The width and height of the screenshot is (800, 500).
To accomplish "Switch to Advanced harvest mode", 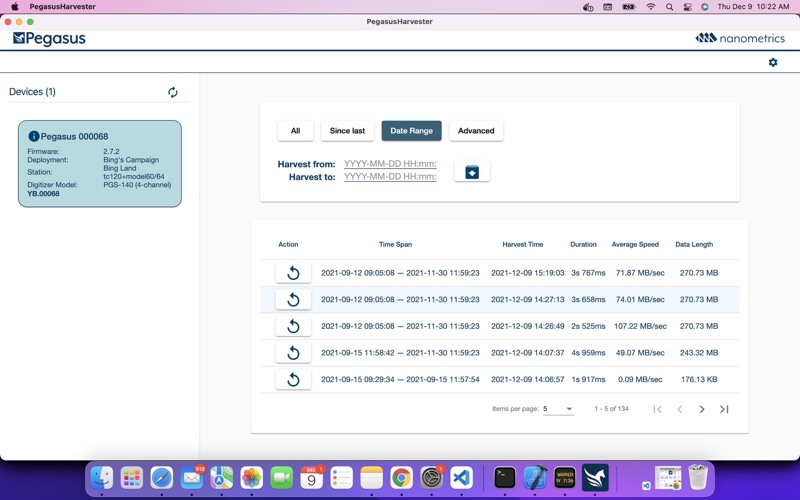I will (476, 131).
